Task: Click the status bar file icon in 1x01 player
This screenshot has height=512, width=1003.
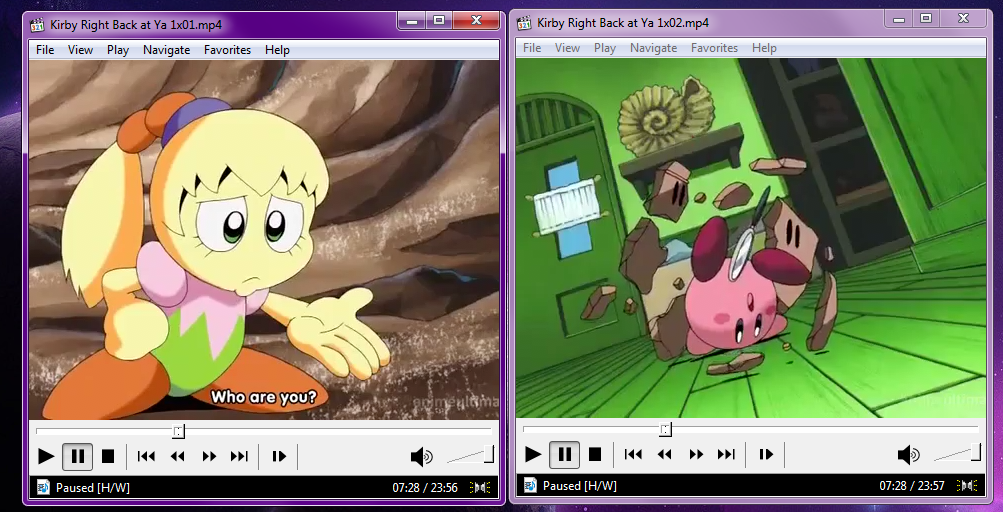Action: click(x=43, y=488)
